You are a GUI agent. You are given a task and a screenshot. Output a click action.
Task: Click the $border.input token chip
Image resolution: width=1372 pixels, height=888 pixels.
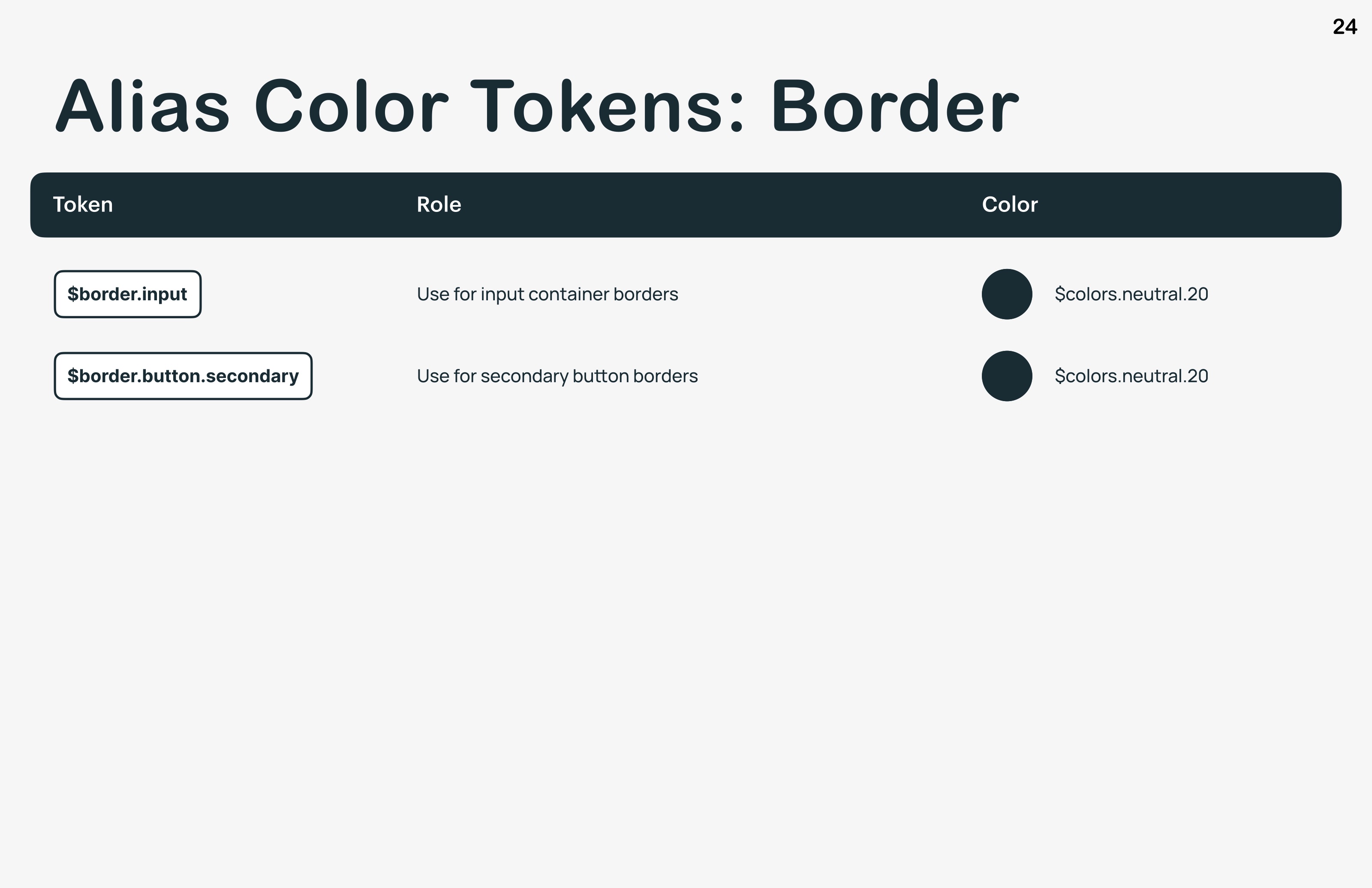point(127,294)
